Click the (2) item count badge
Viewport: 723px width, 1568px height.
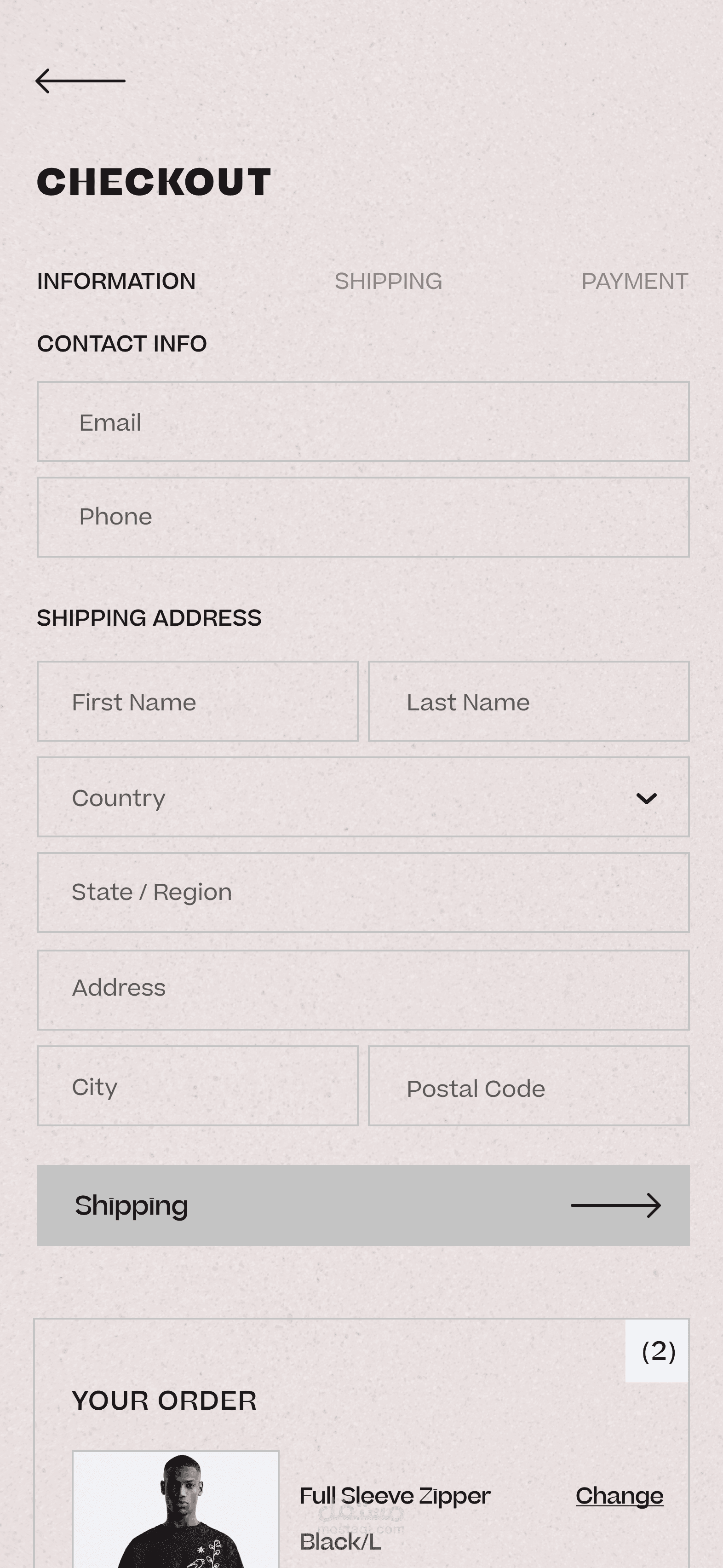click(657, 1351)
